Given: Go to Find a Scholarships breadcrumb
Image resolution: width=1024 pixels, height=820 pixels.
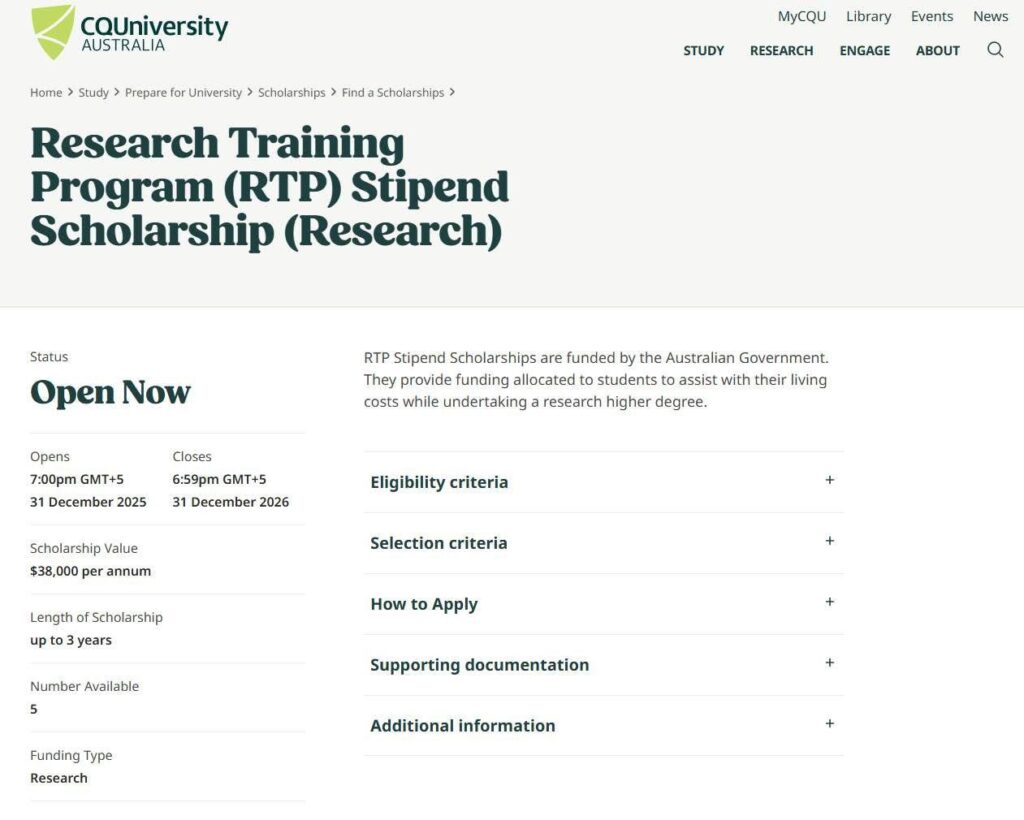Looking at the screenshot, I should pyautogui.click(x=392, y=92).
